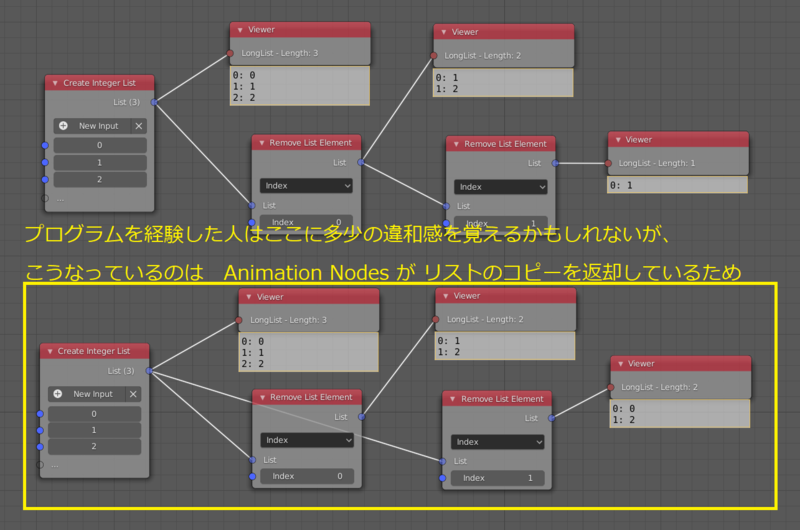Viewport: 800px width, 530px height.
Task: Collapse yellow-framed Remove List Element with Index 1
Action: click(453, 399)
